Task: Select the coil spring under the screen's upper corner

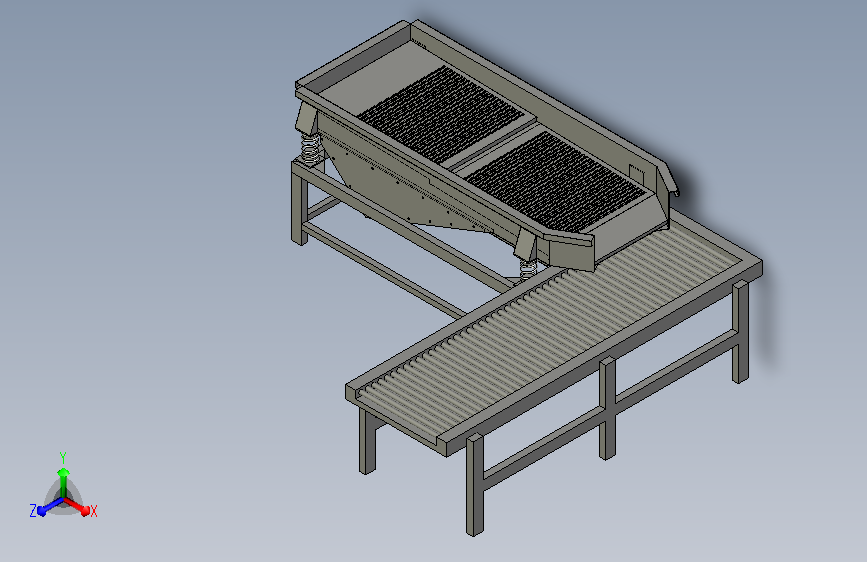Action: 311,149
